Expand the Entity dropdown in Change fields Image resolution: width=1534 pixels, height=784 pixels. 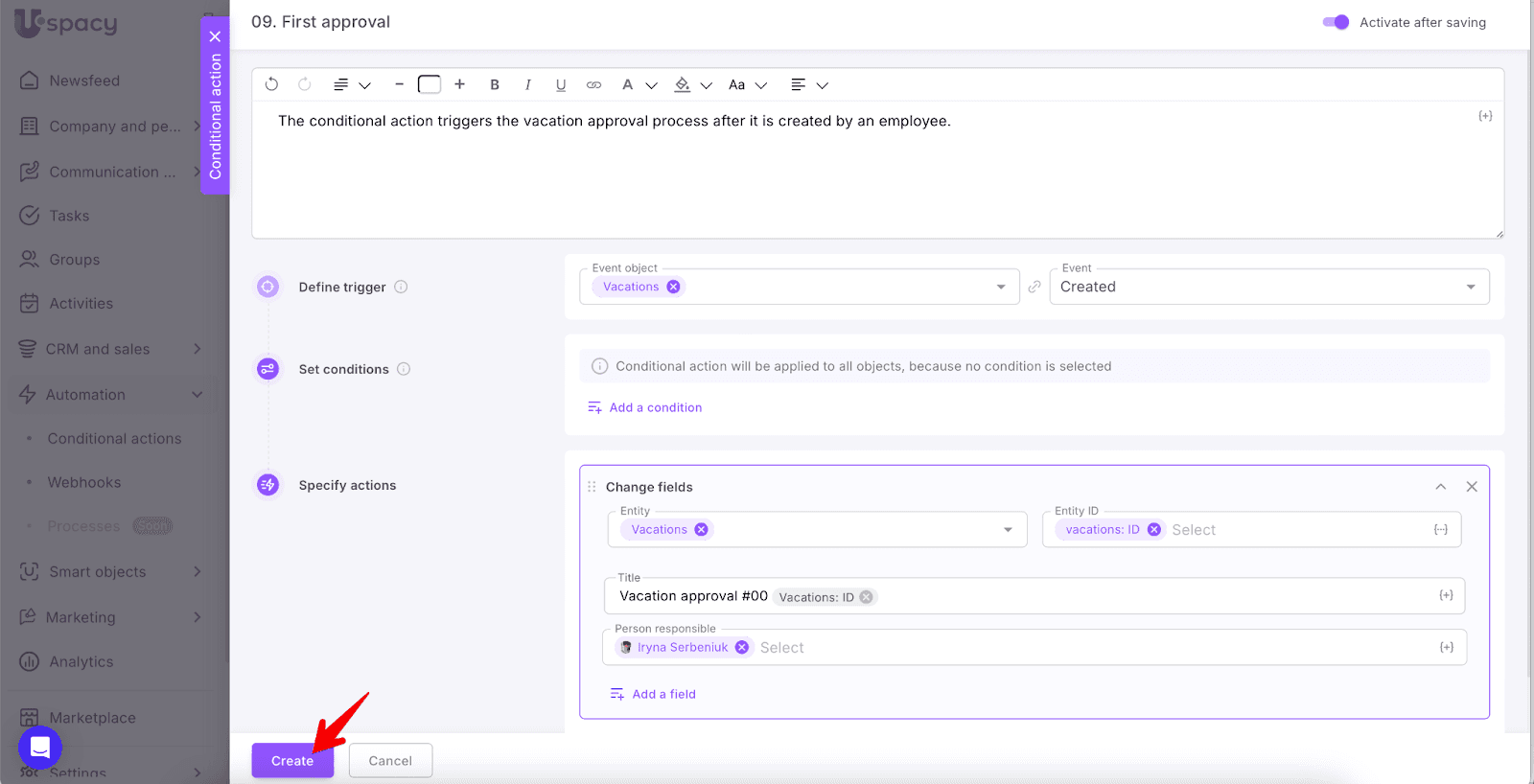(x=1008, y=530)
